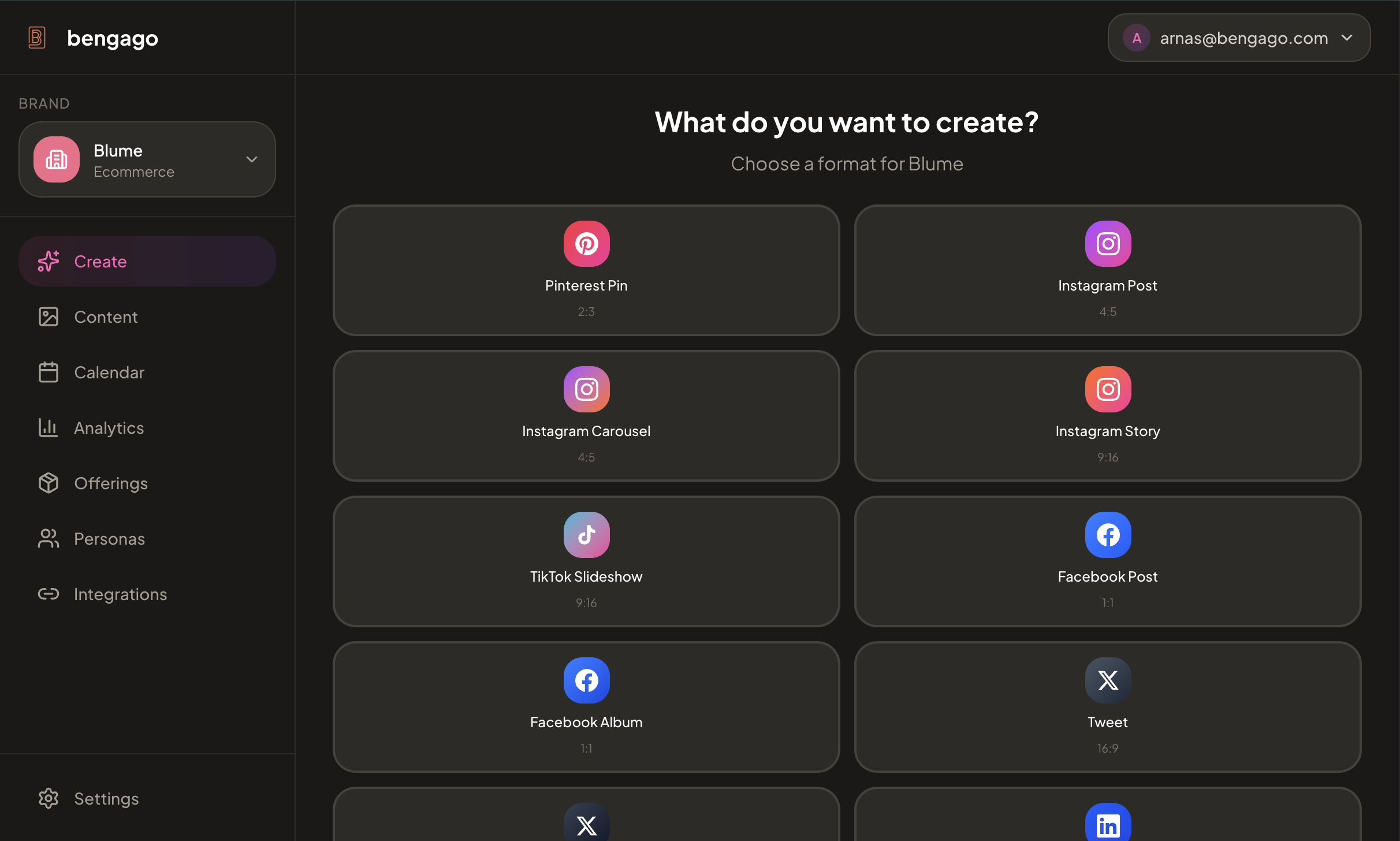Screen dimensions: 1400x841
Task: Open the Integrations page
Action: pos(120,594)
